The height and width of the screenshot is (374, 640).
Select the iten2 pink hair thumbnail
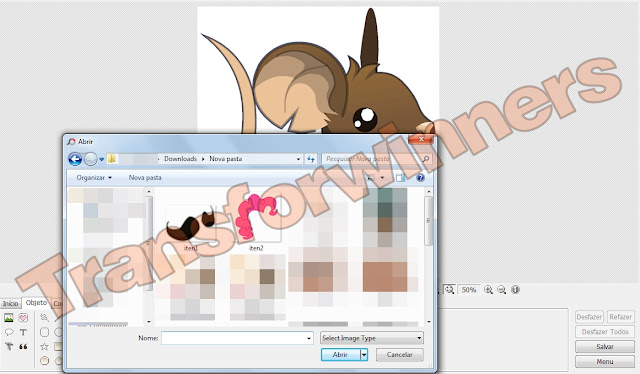(256, 218)
